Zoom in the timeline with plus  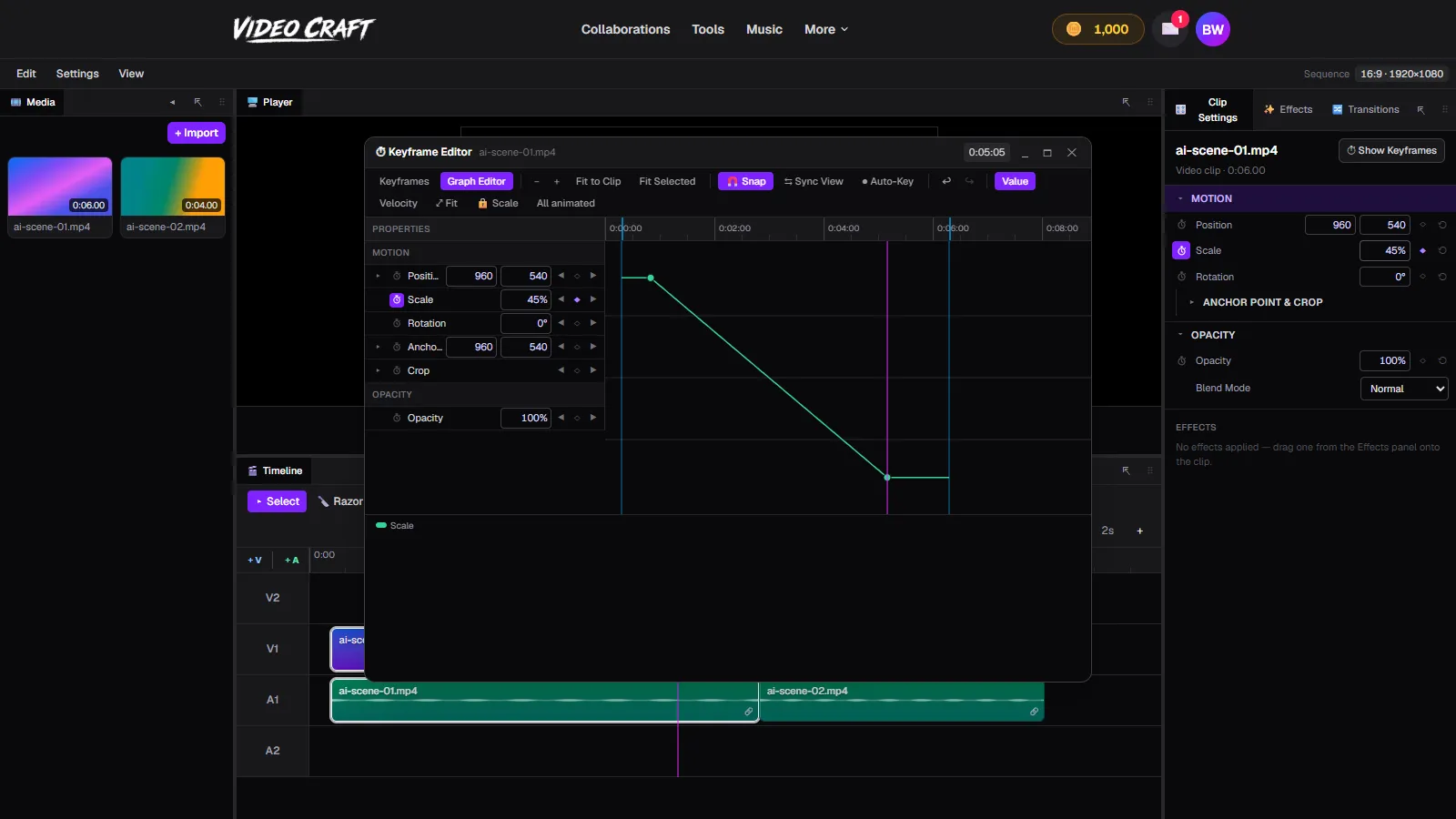point(1139,531)
